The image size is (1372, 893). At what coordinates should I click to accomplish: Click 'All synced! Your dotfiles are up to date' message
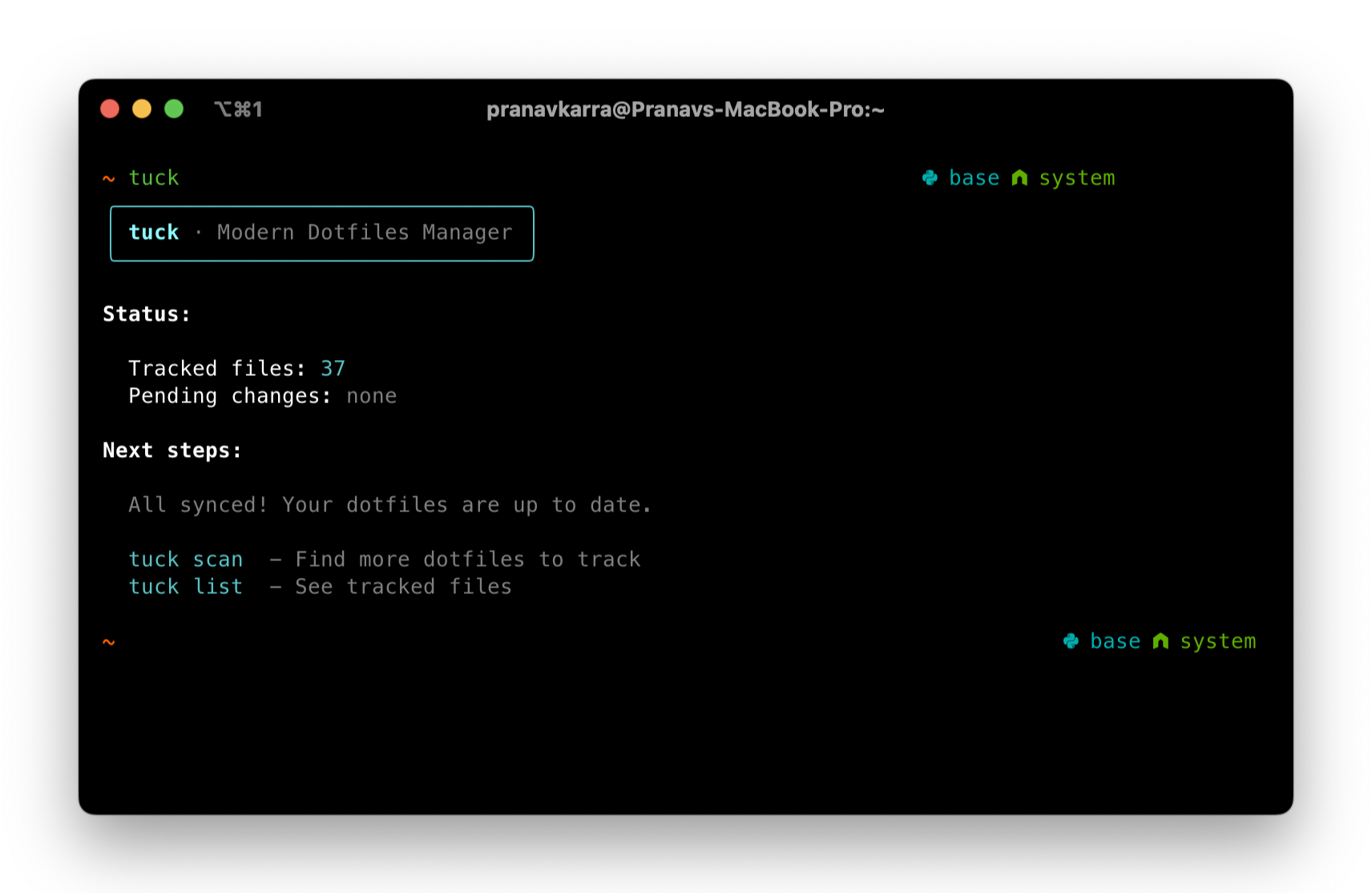[x=389, y=504]
